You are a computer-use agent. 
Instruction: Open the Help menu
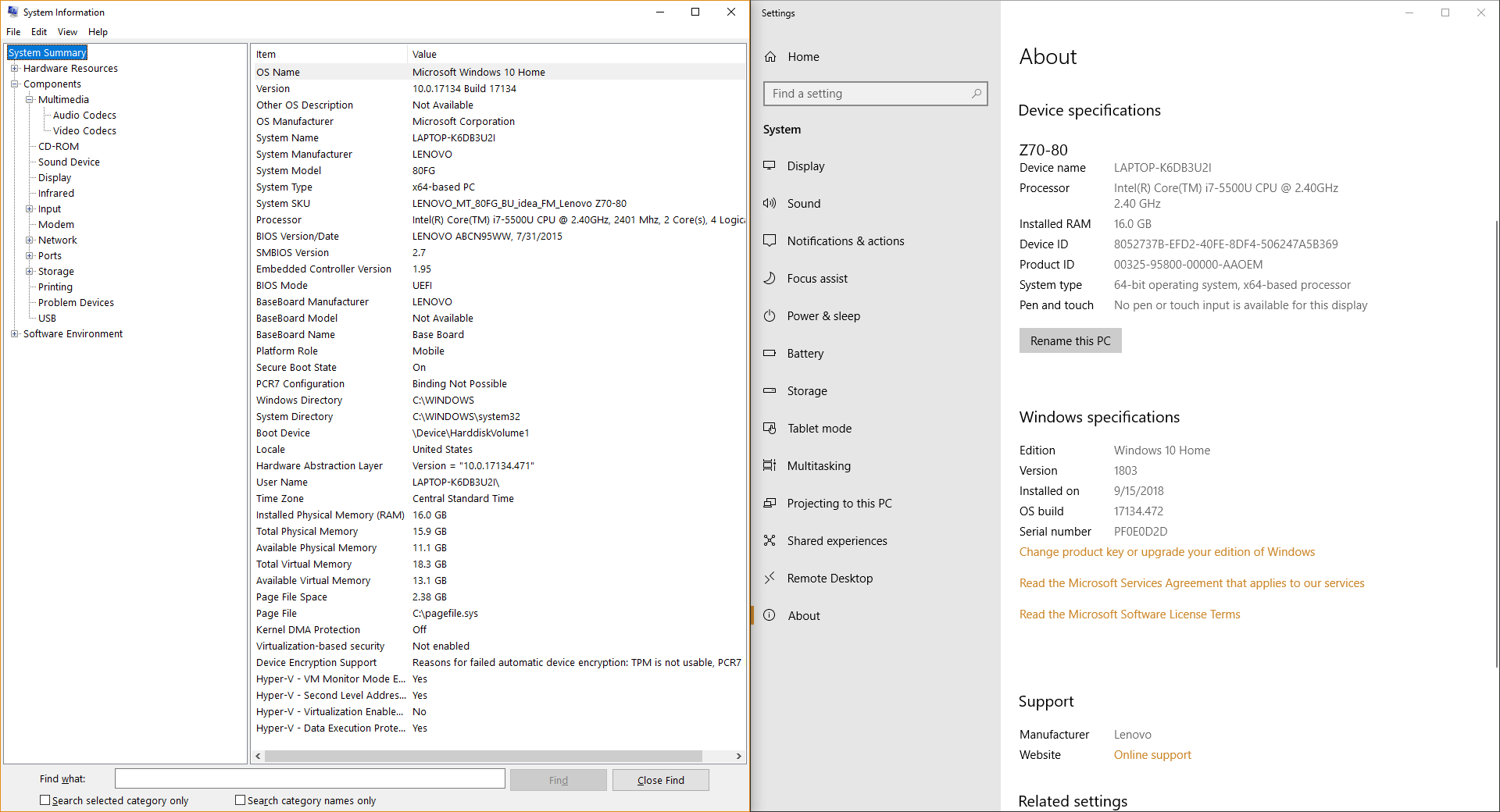(x=98, y=32)
